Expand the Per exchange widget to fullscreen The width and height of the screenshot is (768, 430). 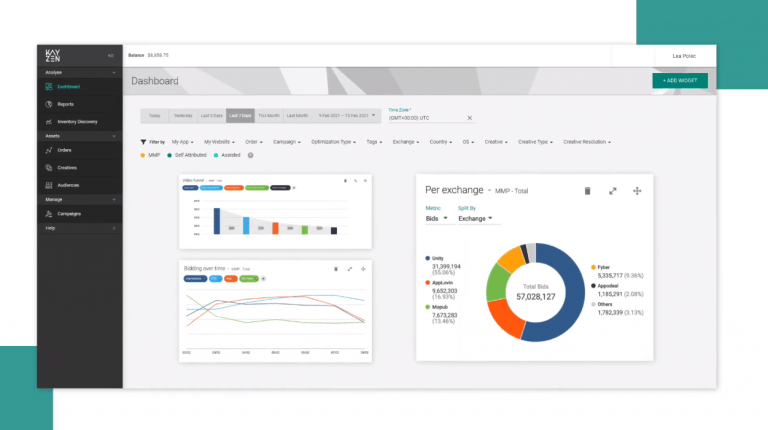pyautogui.click(x=612, y=190)
